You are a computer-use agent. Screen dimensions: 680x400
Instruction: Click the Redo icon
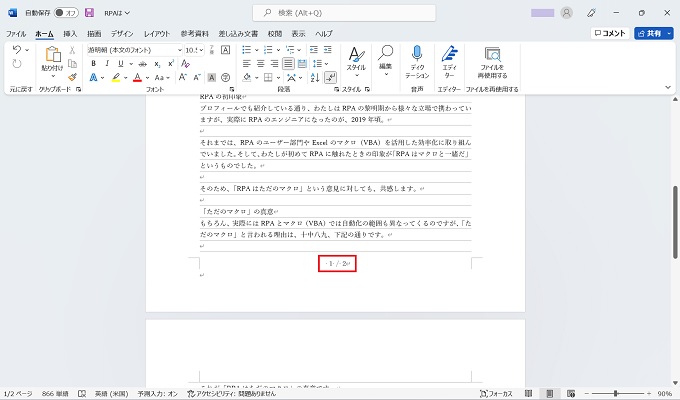16,64
